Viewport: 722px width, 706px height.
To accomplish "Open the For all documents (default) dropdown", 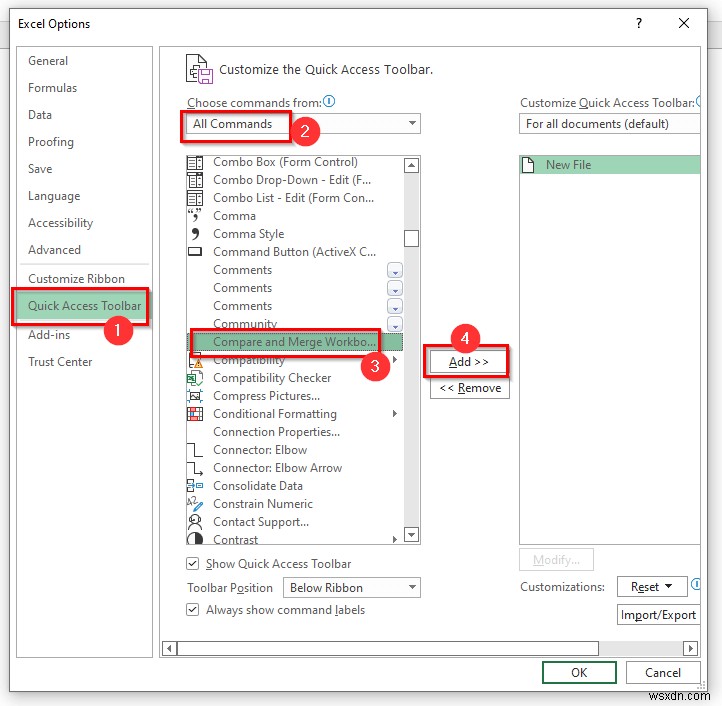I will tap(610, 124).
